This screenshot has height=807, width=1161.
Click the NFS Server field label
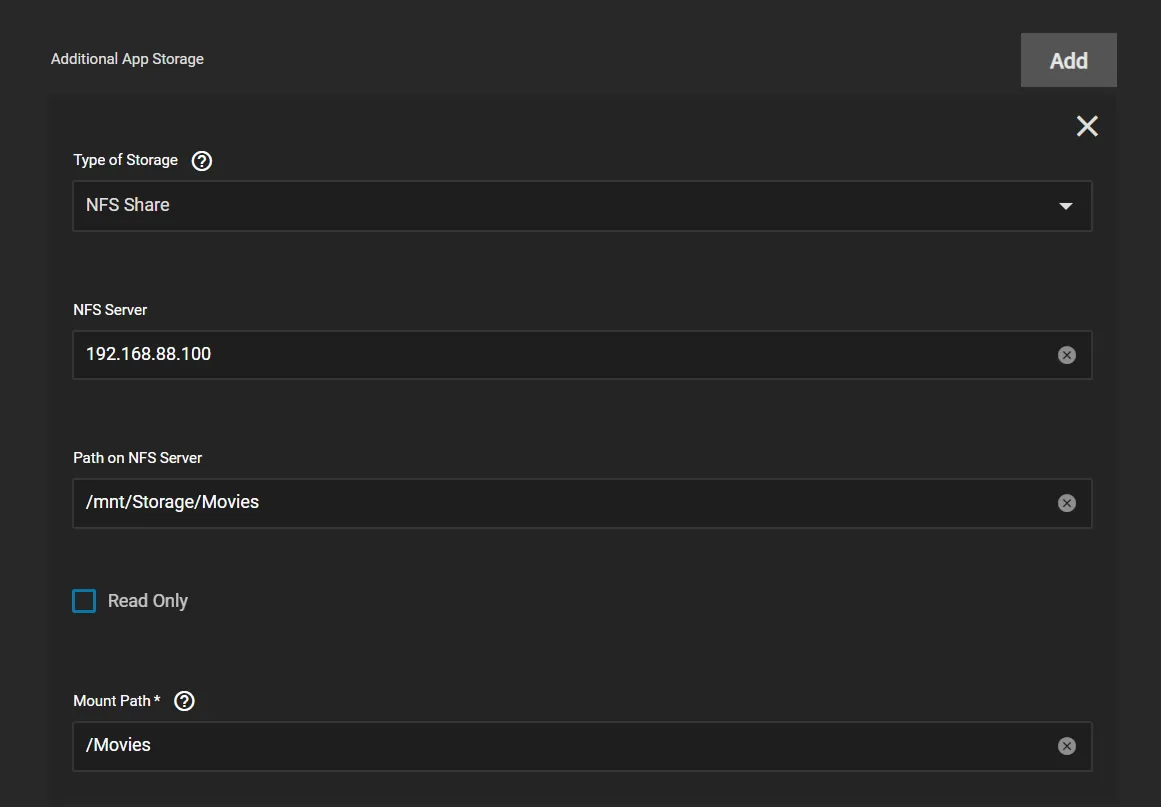point(110,310)
